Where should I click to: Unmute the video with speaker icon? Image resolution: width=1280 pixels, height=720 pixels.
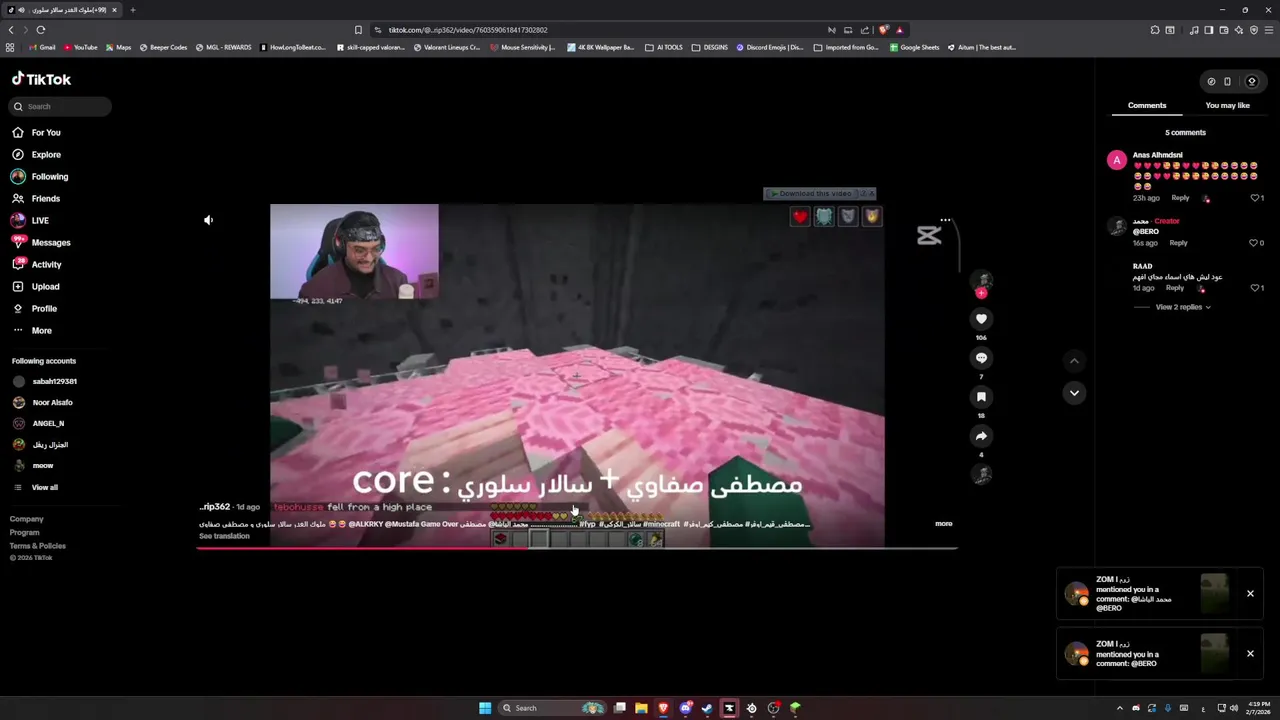click(208, 220)
